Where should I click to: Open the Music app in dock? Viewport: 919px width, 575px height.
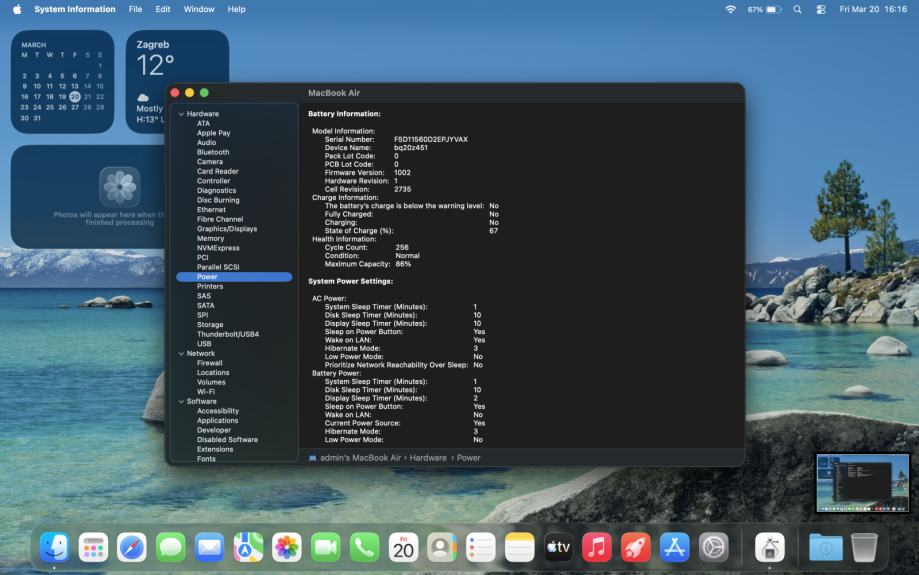pyautogui.click(x=597, y=547)
